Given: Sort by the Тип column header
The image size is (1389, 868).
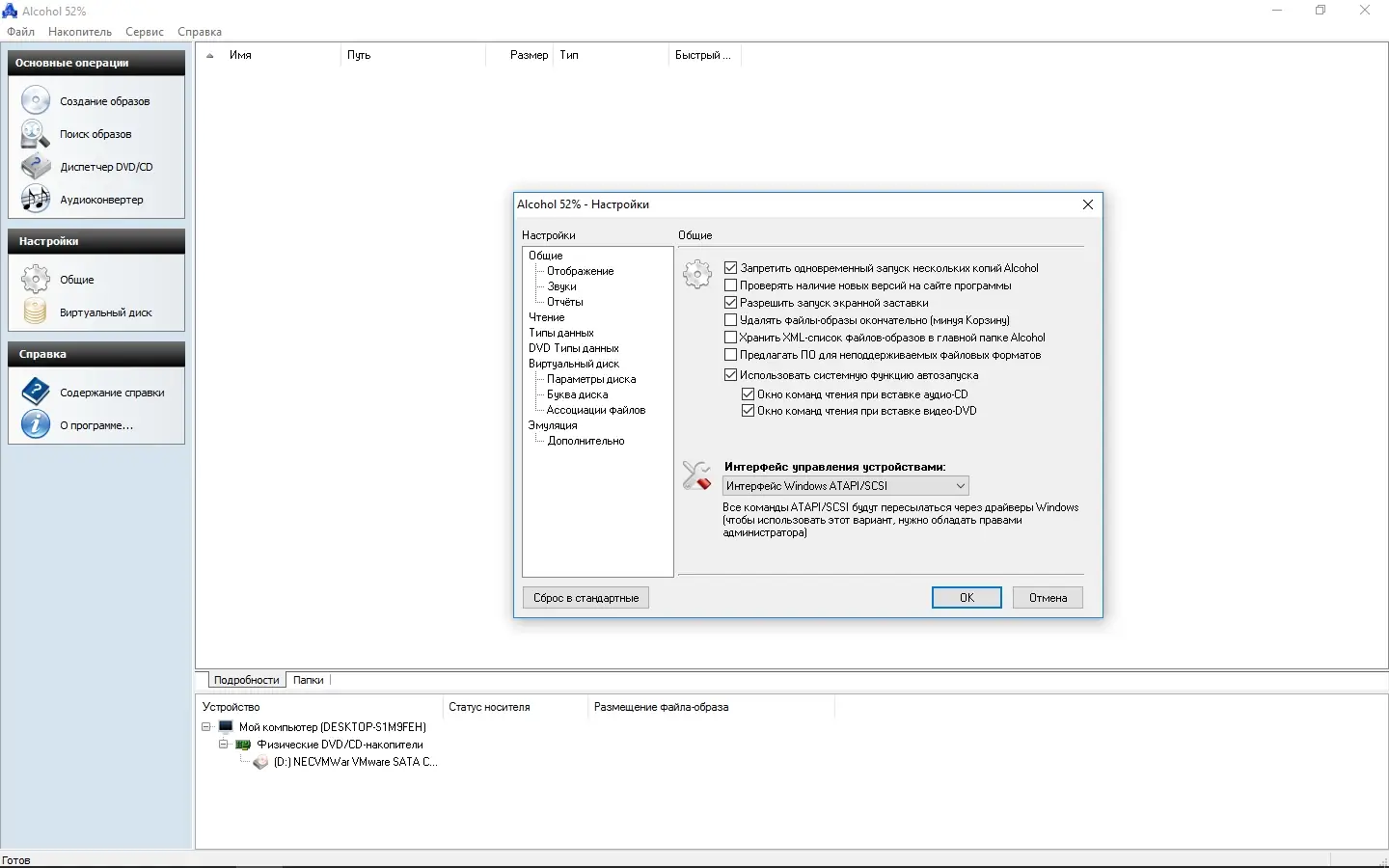Looking at the screenshot, I should tap(612, 55).
